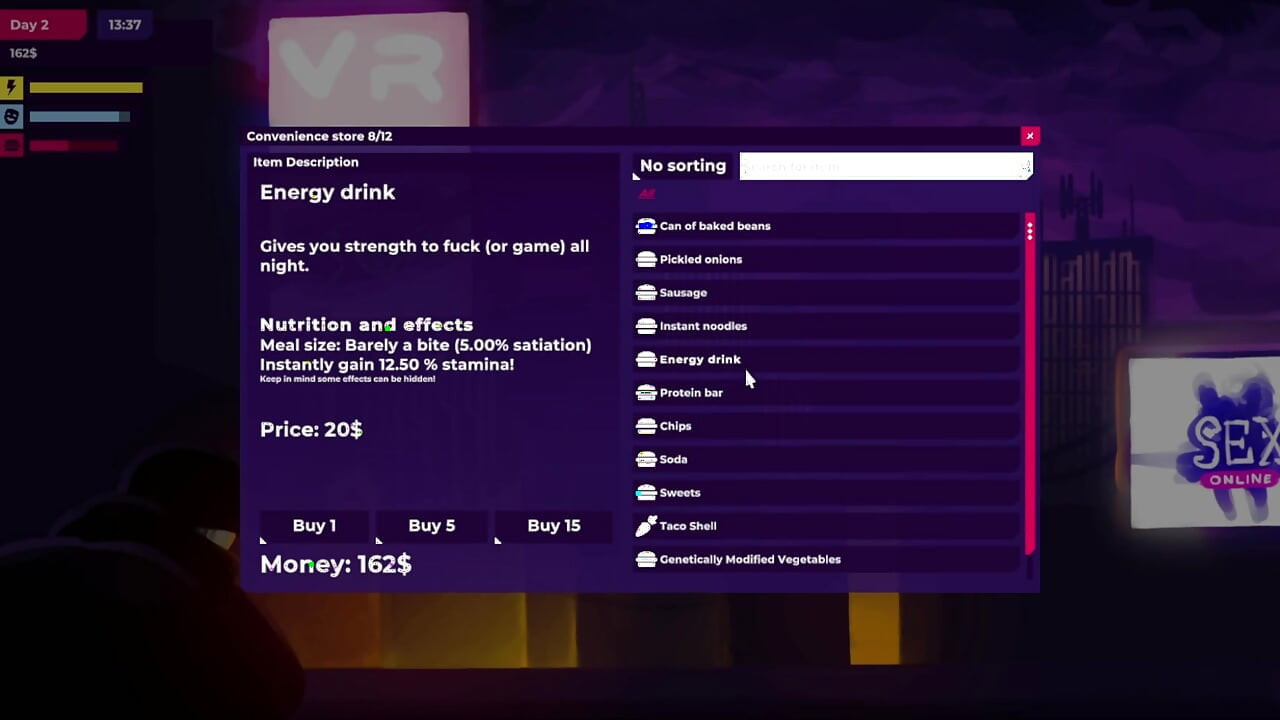Click the Taco Shell carrot icon

tap(646, 526)
